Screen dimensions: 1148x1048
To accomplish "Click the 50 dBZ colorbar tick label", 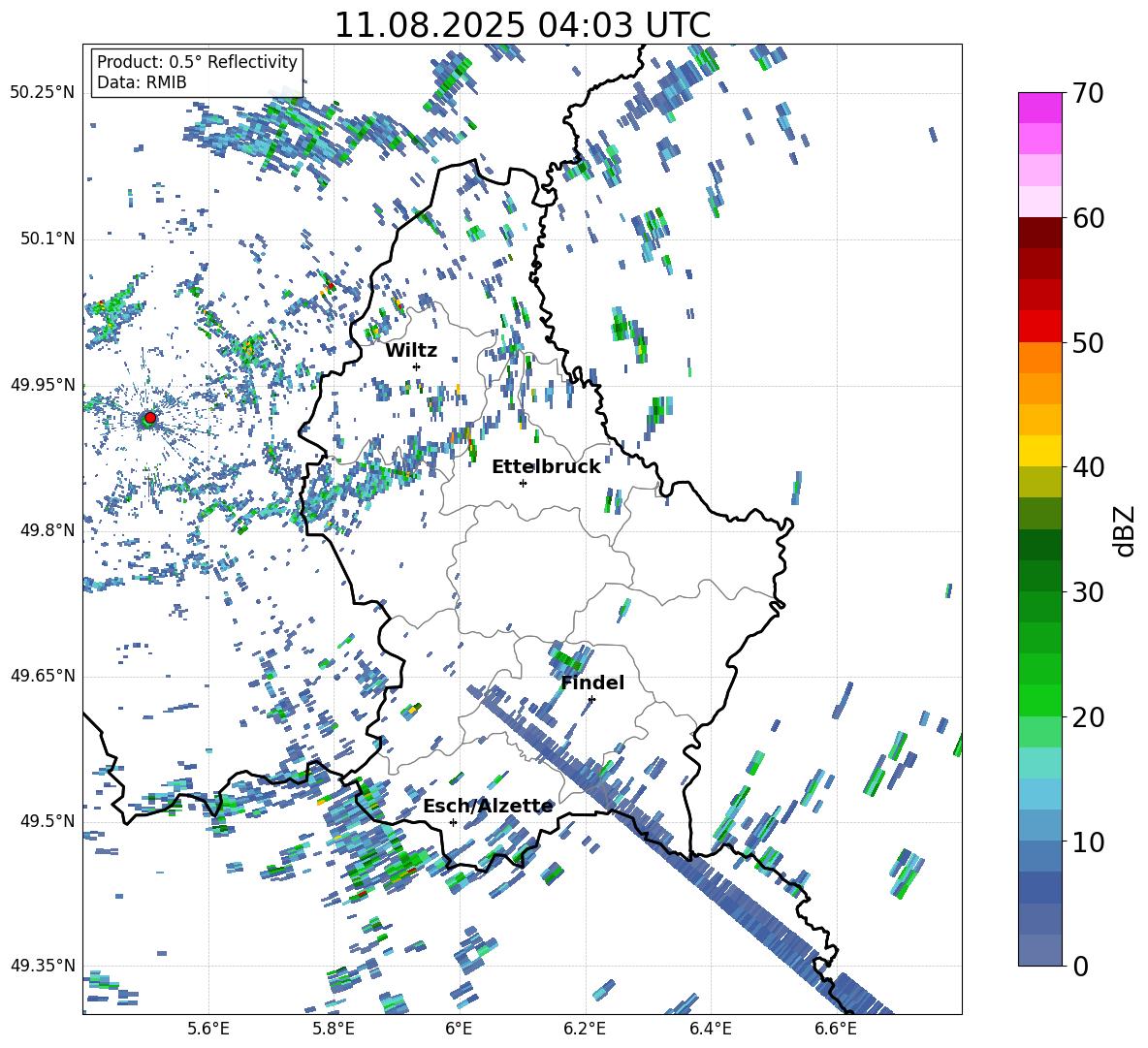I will 1088,343.
